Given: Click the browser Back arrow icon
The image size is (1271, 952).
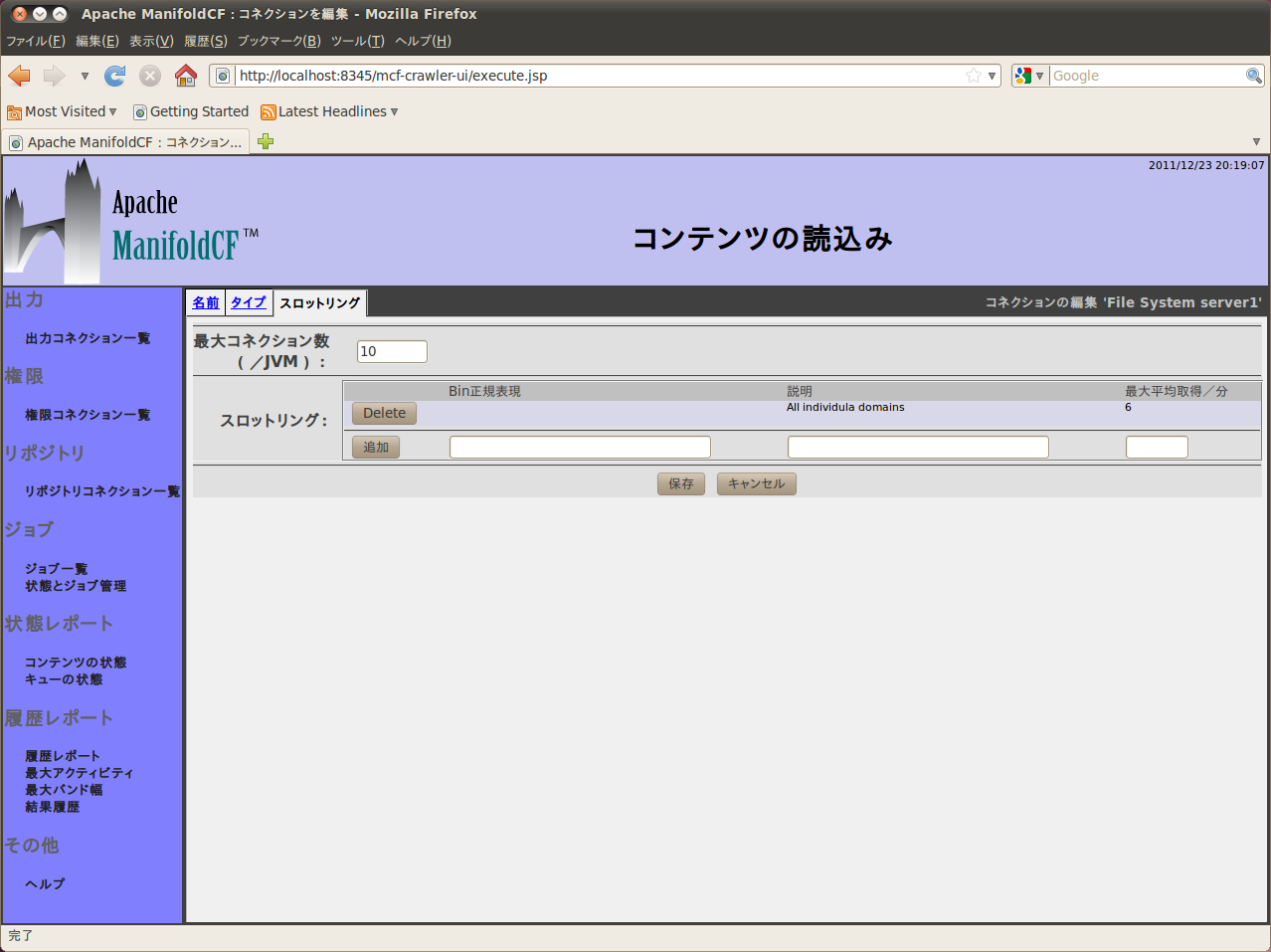Looking at the screenshot, I should tap(20, 76).
